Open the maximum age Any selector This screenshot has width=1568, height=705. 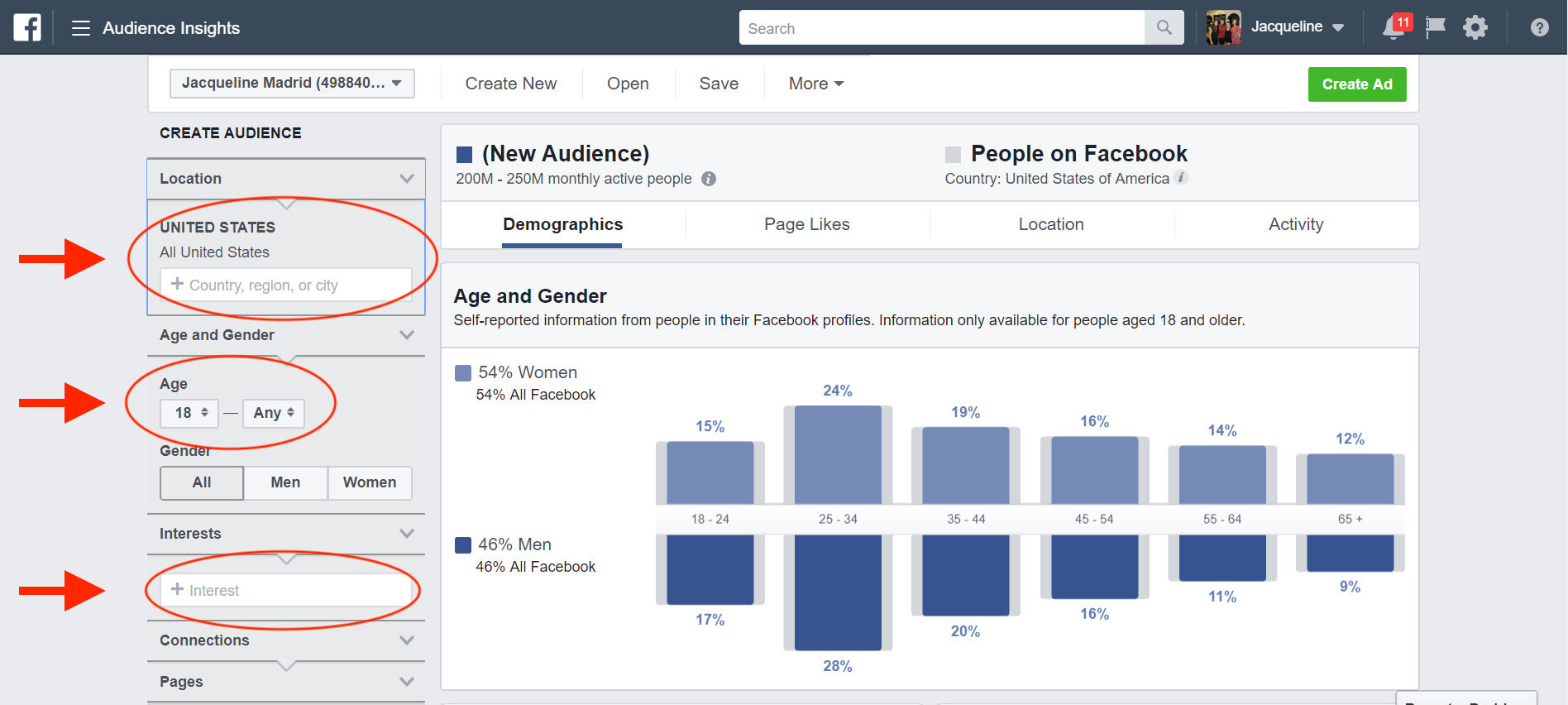[274, 413]
